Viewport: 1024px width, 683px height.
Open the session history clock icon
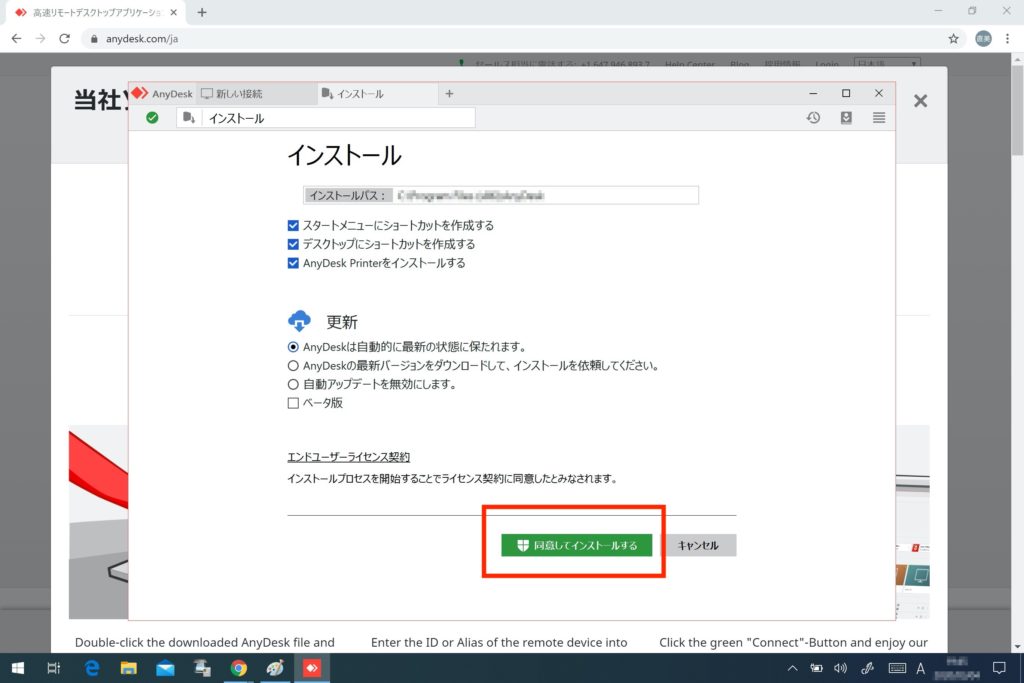[813, 118]
